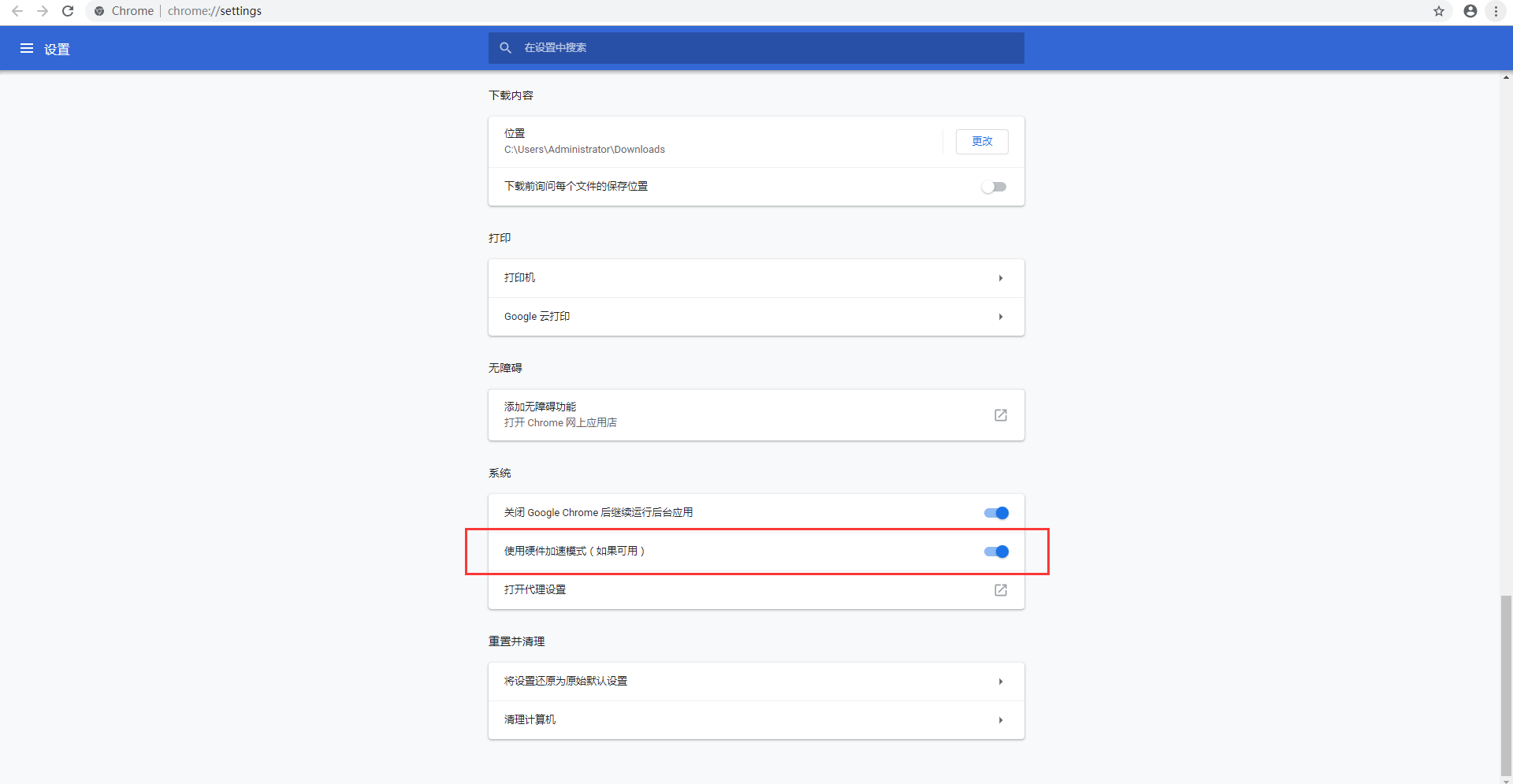Click the vertical scrollbar thumb
The image size is (1513, 784).
[x=1506, y=684]
